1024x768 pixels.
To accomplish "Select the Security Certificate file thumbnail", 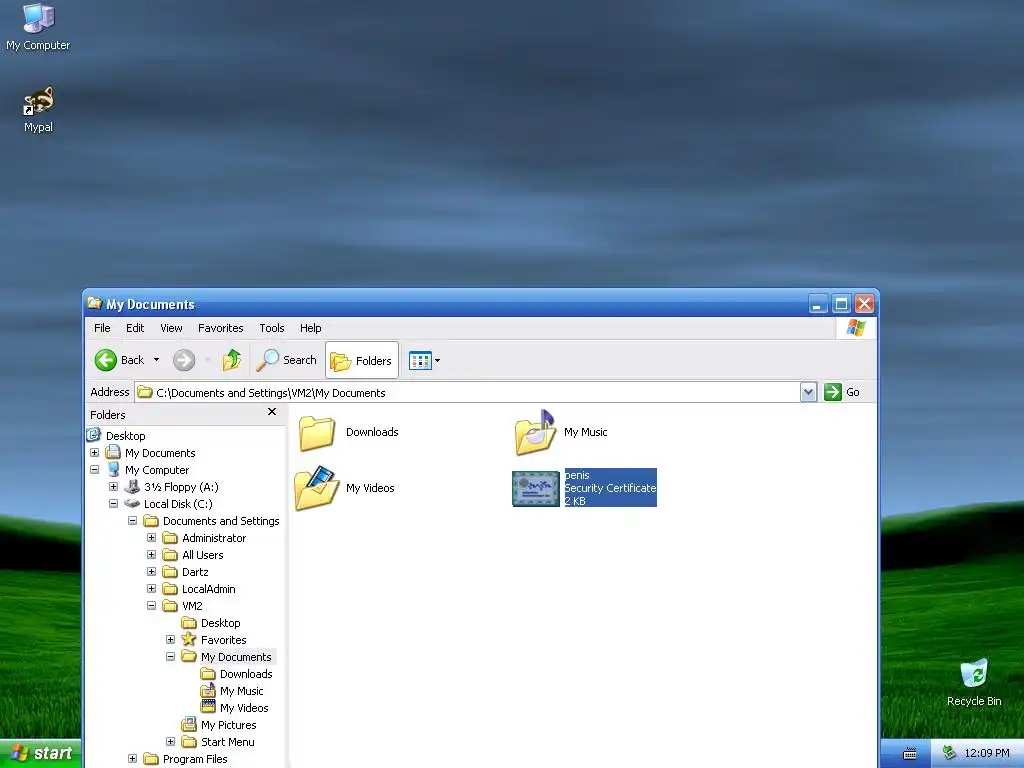I will point(536,488).
